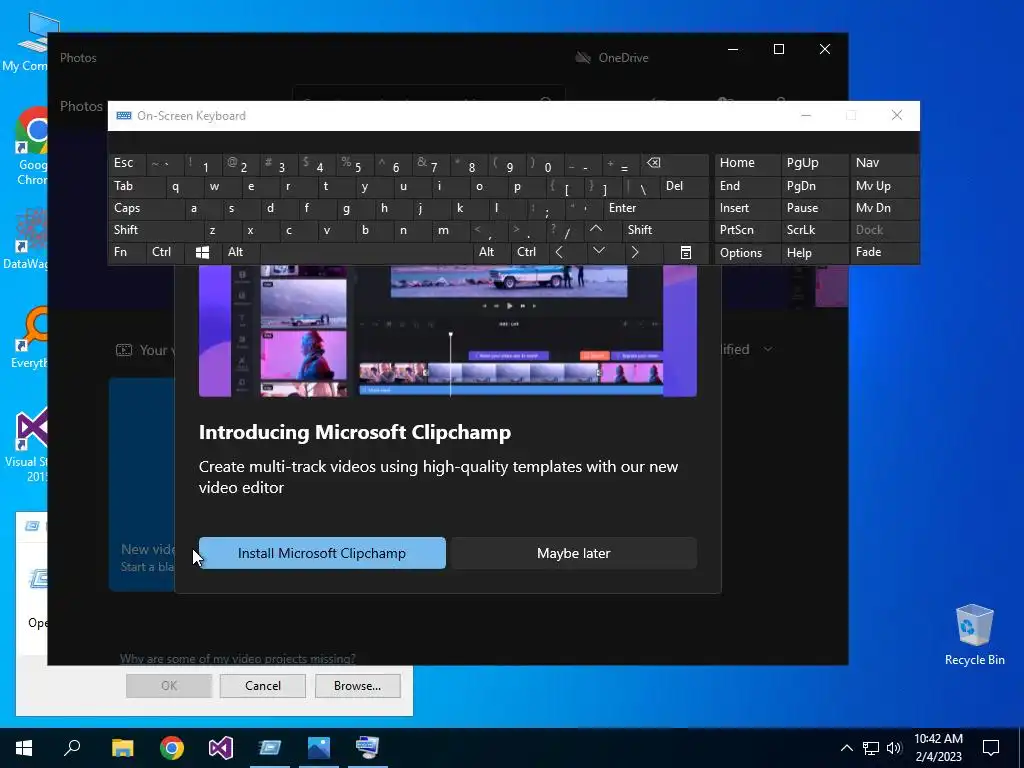1024x768 pixels.
Task: Open the notification center icon
Action: tap(991, 748)
